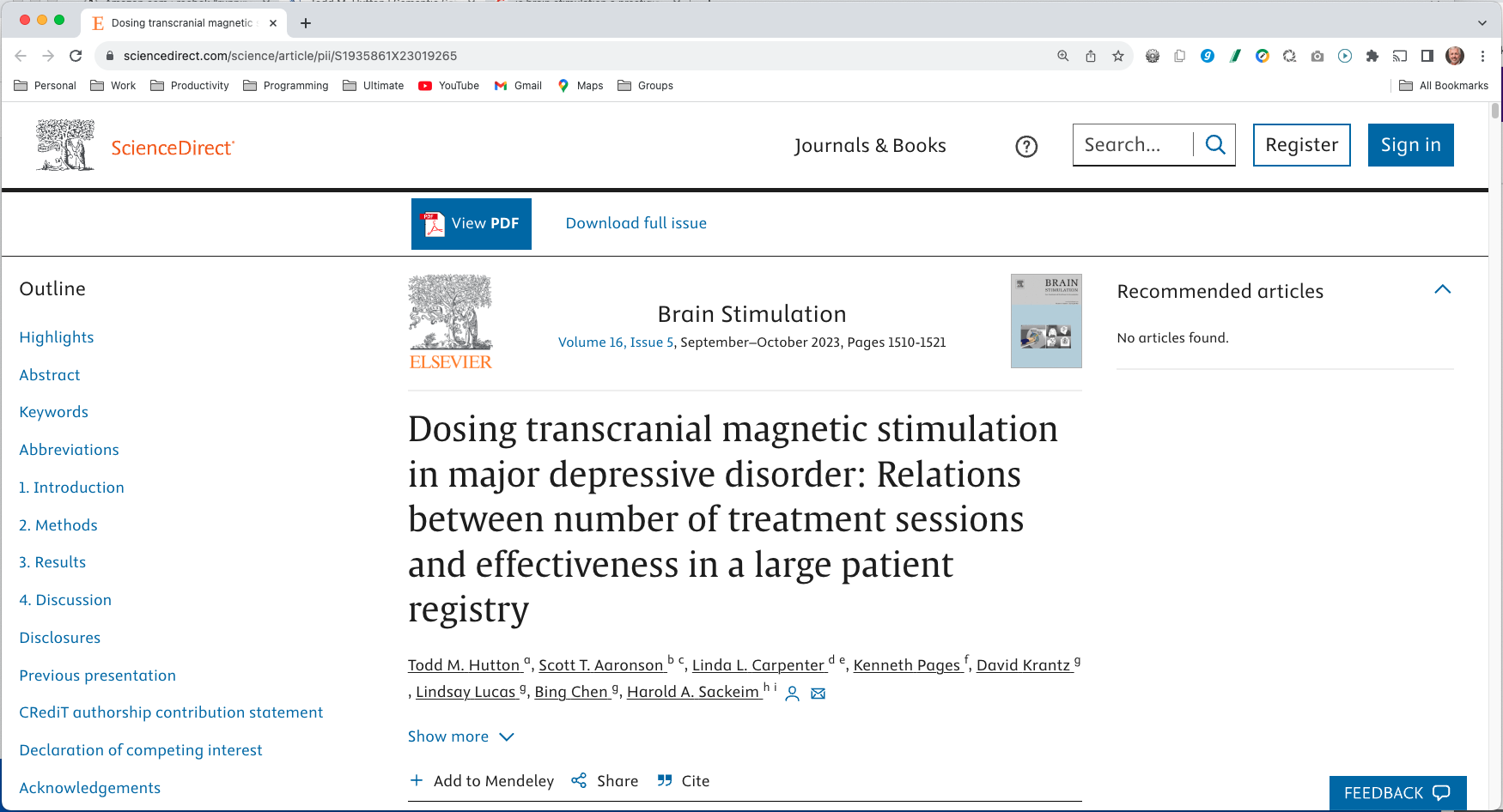Open the Grammarly extension icon
Image resolution: width=1503 pixels, height=812 pixels.
(1208, 56)
